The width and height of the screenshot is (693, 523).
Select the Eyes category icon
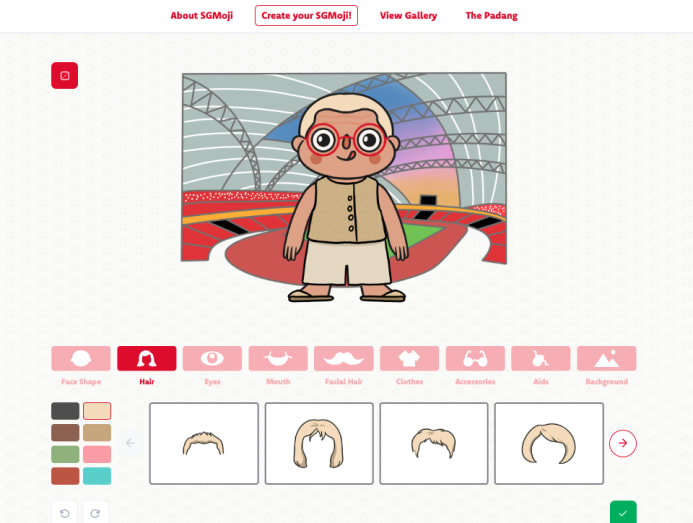point(212,358)
